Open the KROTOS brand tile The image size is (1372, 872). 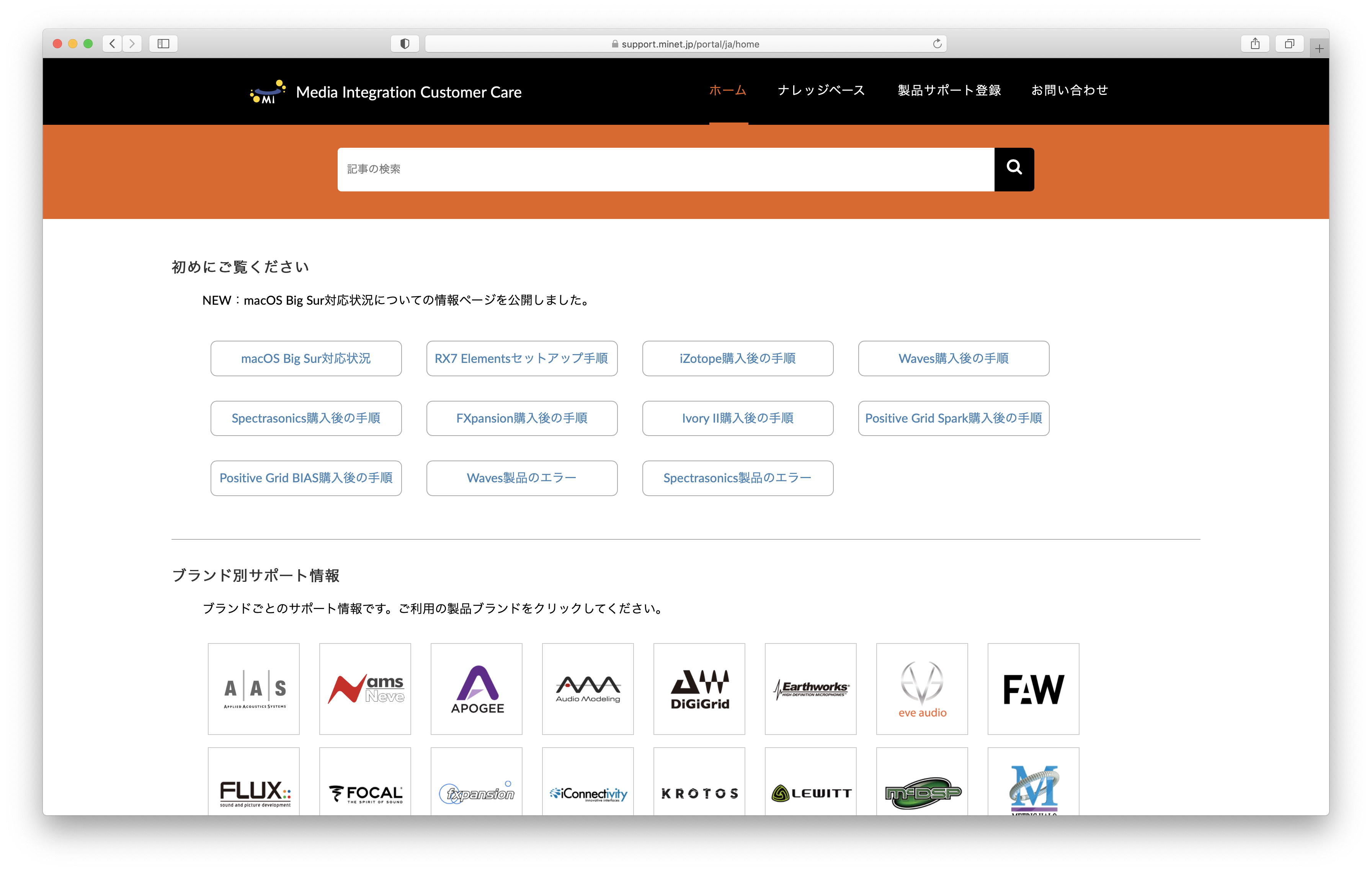coord(699,781)
